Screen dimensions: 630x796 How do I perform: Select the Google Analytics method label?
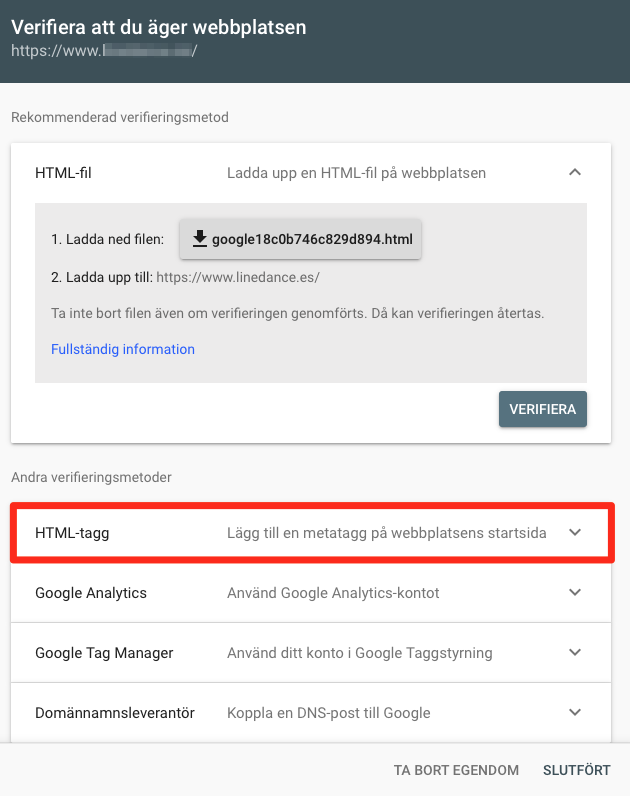(x=91, y=593)
